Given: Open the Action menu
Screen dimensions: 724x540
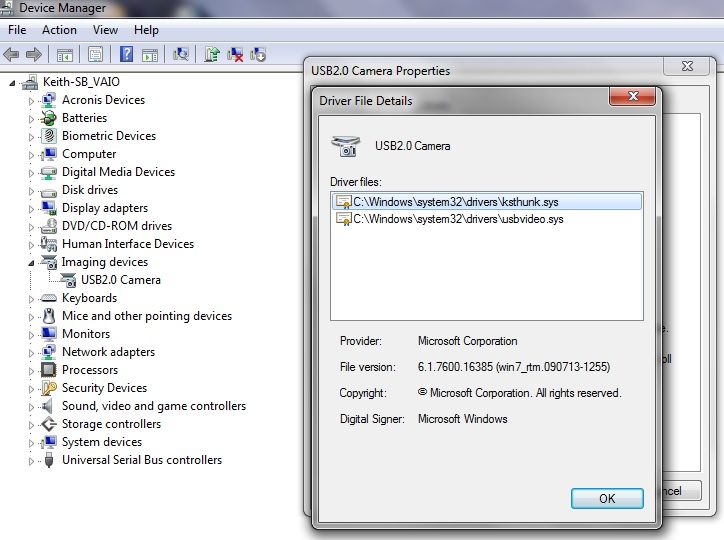Looking at the screenshot, I should coord(59,30).
